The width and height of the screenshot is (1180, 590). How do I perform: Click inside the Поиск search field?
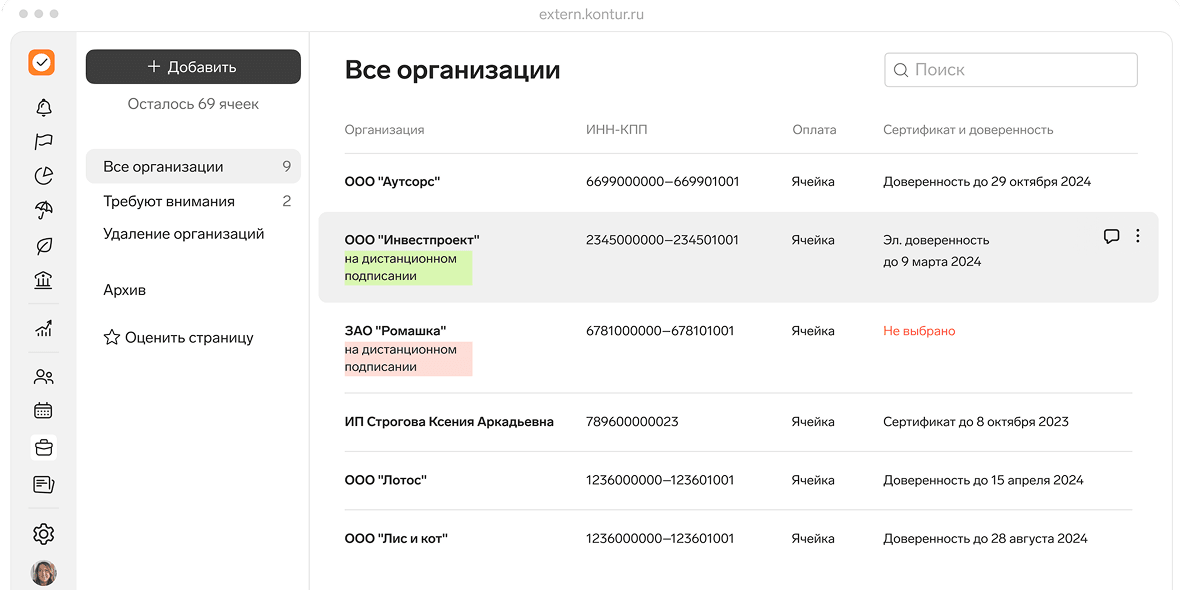(1010, 69)
